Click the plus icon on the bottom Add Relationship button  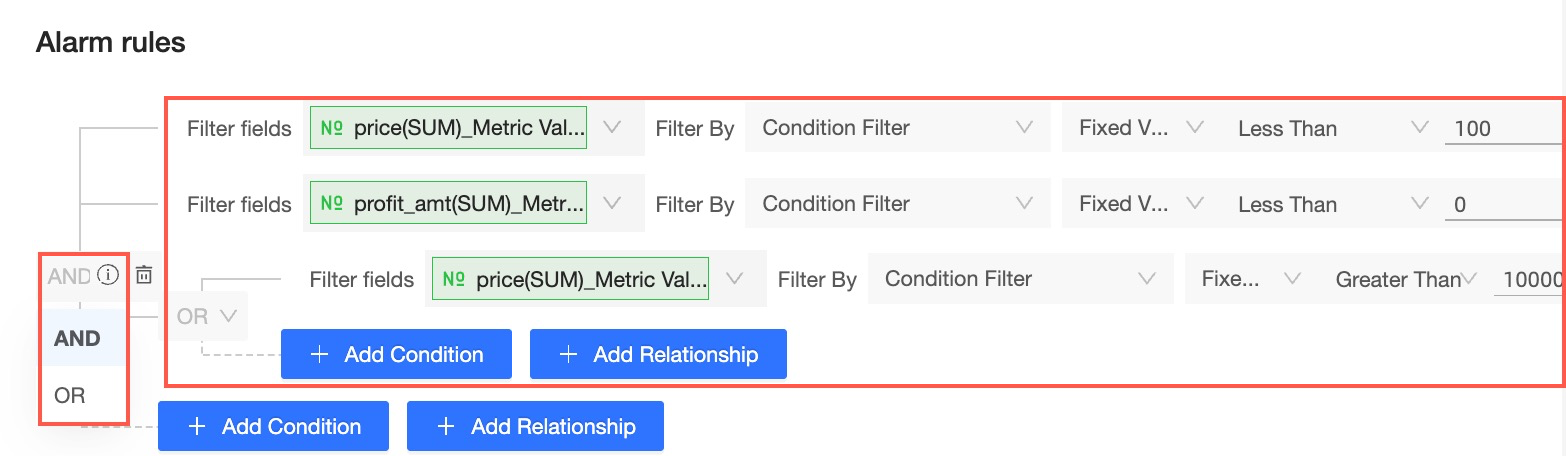[446, 427]
